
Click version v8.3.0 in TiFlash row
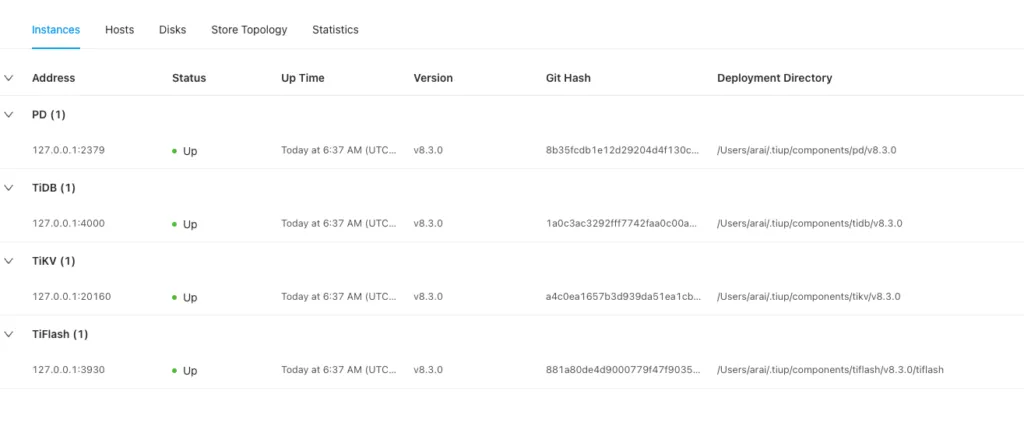coord(428,369)
